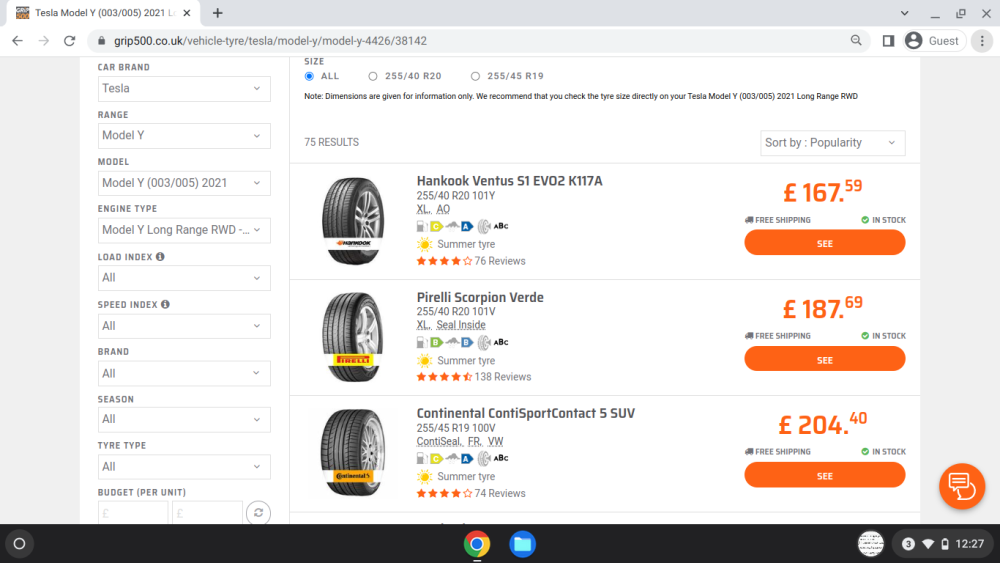Expand the Speed Index dropdown

[184, 326]
